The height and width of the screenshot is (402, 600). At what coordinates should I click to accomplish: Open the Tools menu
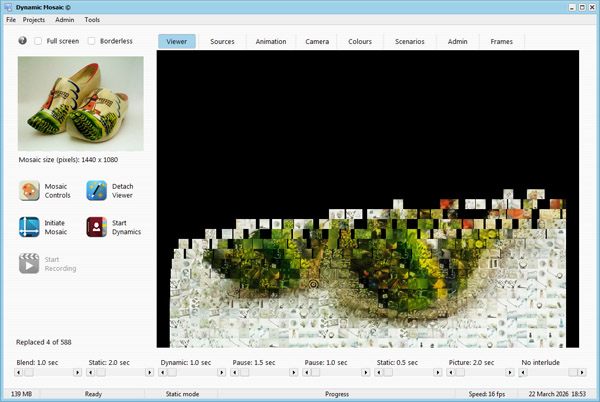92,19
